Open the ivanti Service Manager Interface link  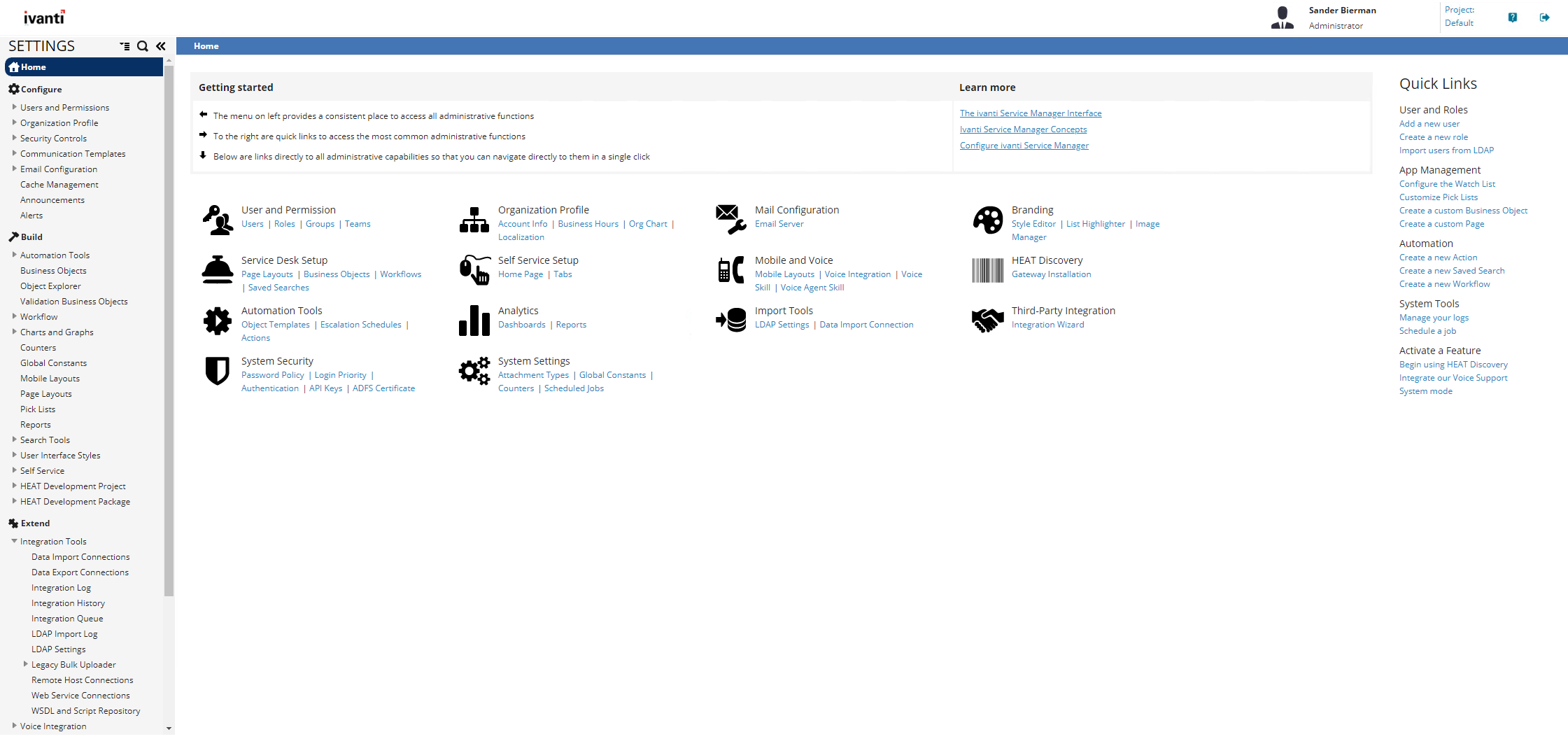[1031, 113]
